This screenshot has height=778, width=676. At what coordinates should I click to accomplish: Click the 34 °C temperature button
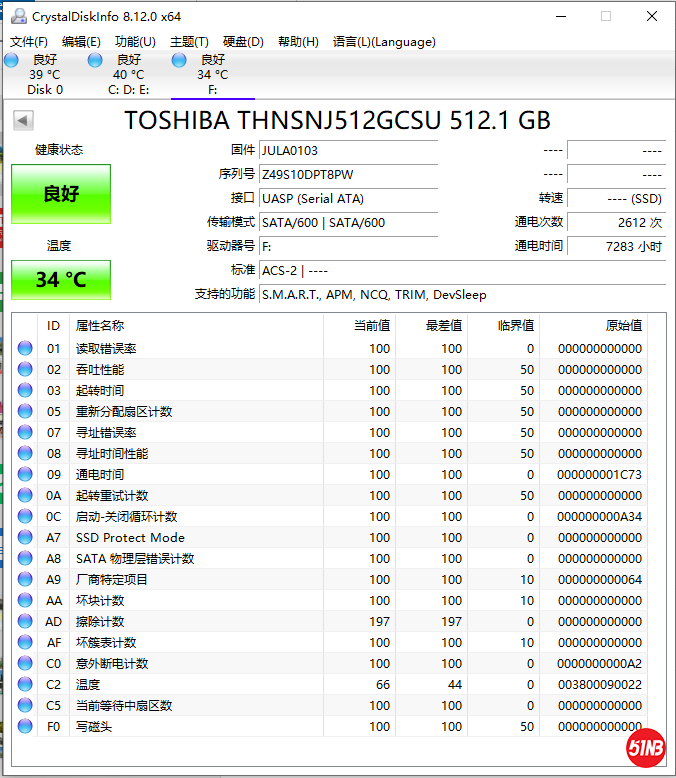(x=61, y=280)
